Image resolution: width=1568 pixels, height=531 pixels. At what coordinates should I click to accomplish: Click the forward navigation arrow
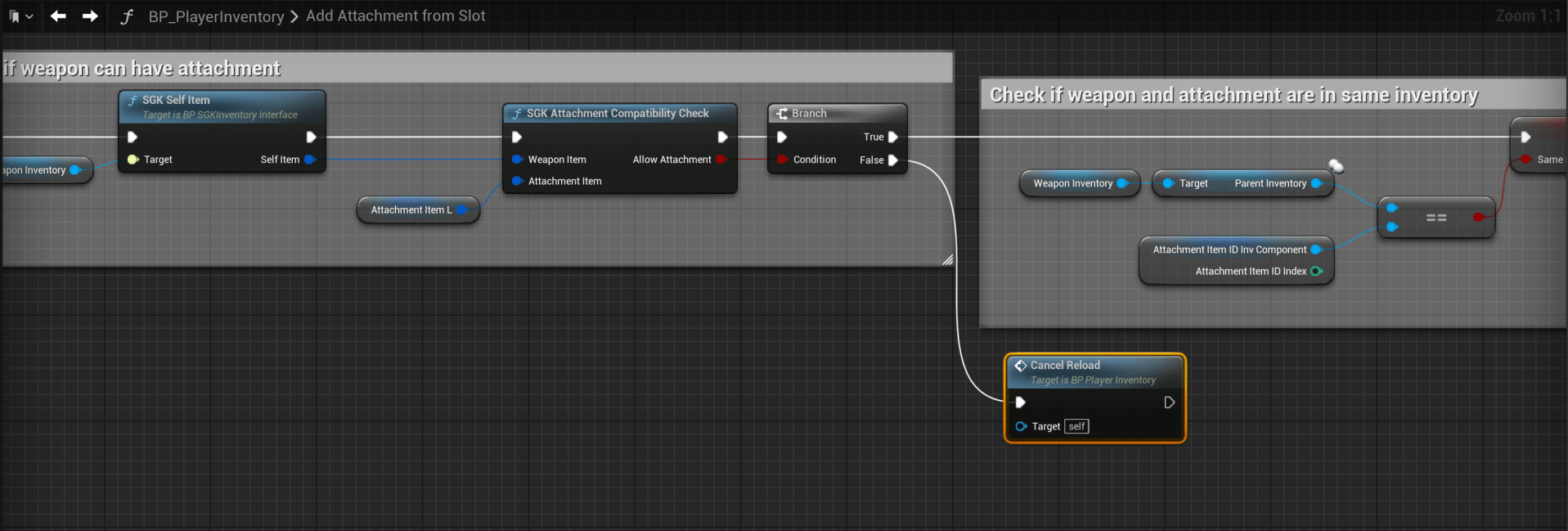pyautogui.click(x=90, y=16)
